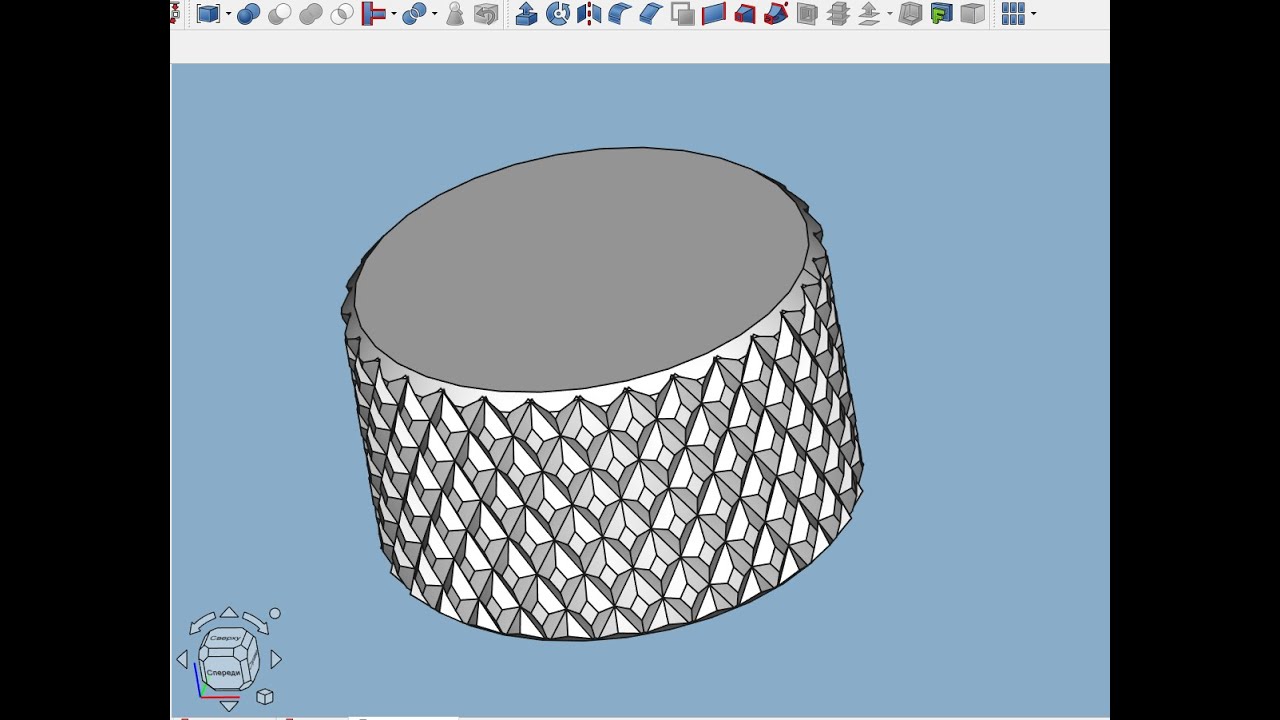The height and width of the screenshot is (720, 1280).
Task: Select the Loft tool
Action: point(745,13)
